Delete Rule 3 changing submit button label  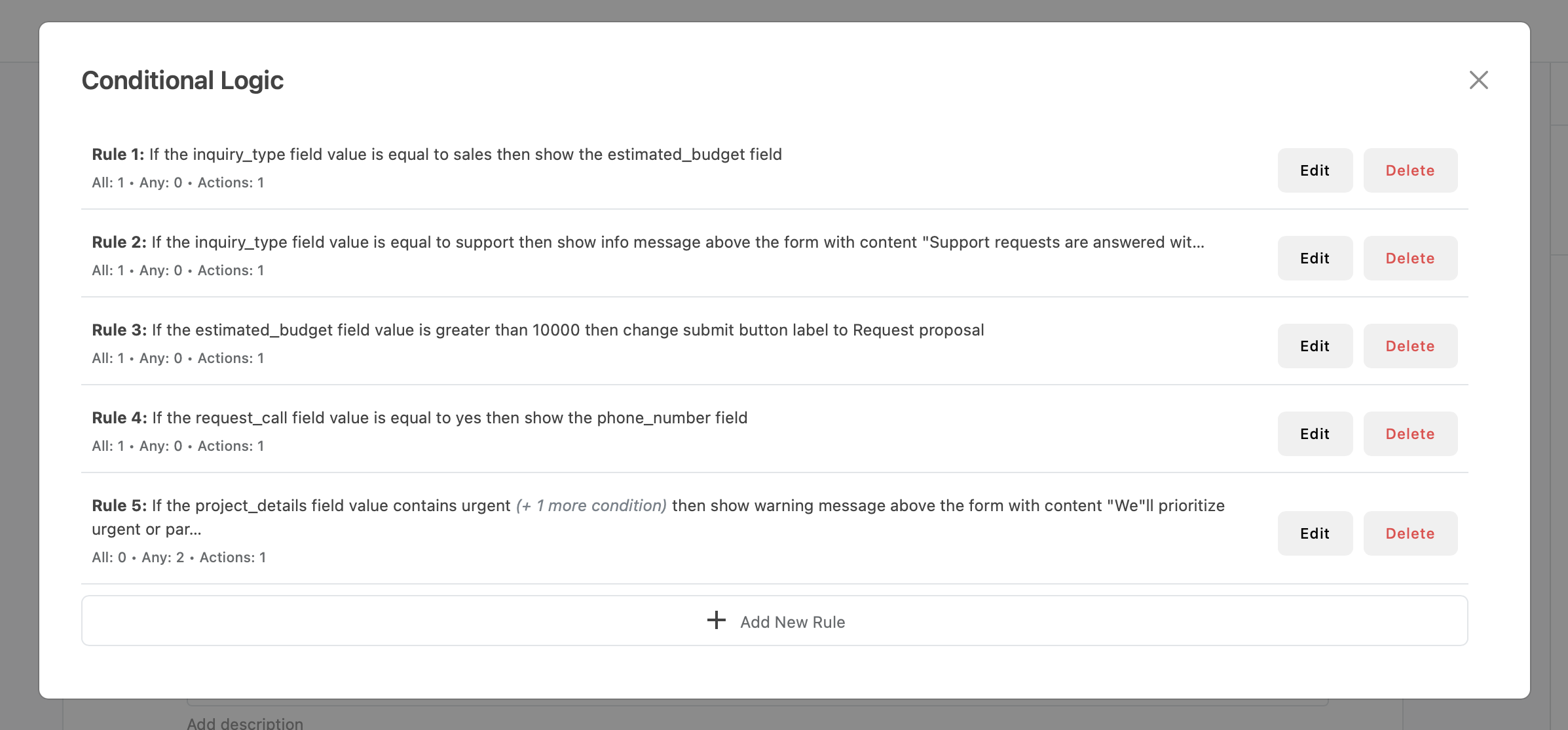coord(1410,346)
